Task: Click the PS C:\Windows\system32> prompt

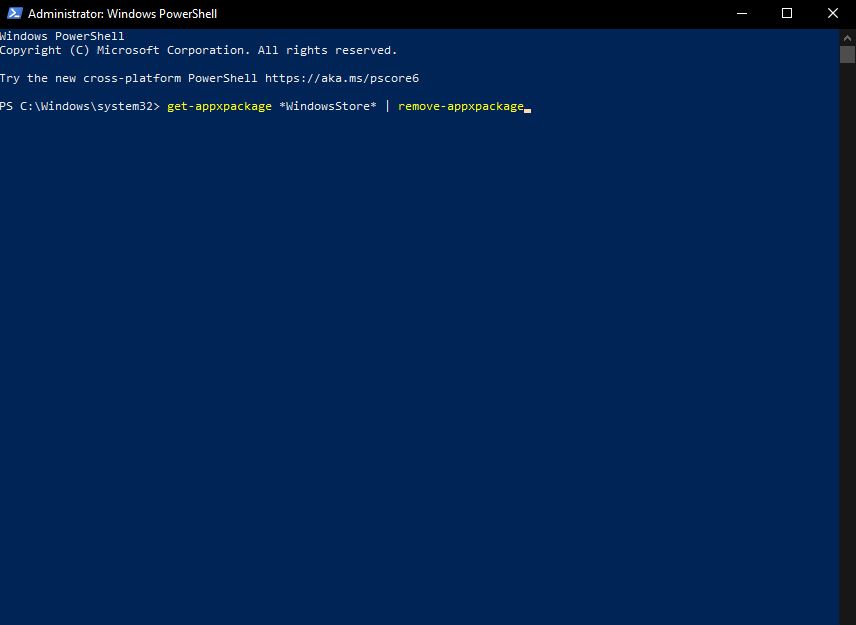Action: [80, 106]
